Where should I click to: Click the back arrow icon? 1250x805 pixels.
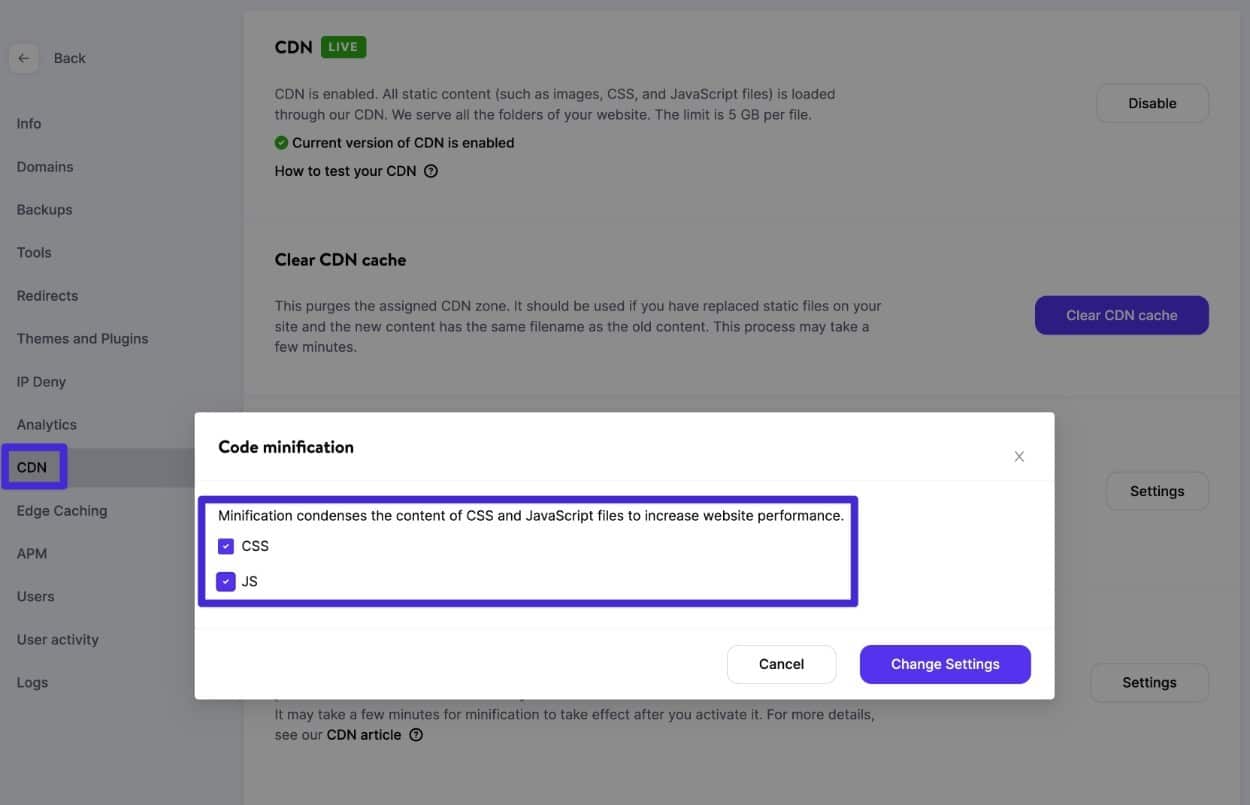(23, 58)
